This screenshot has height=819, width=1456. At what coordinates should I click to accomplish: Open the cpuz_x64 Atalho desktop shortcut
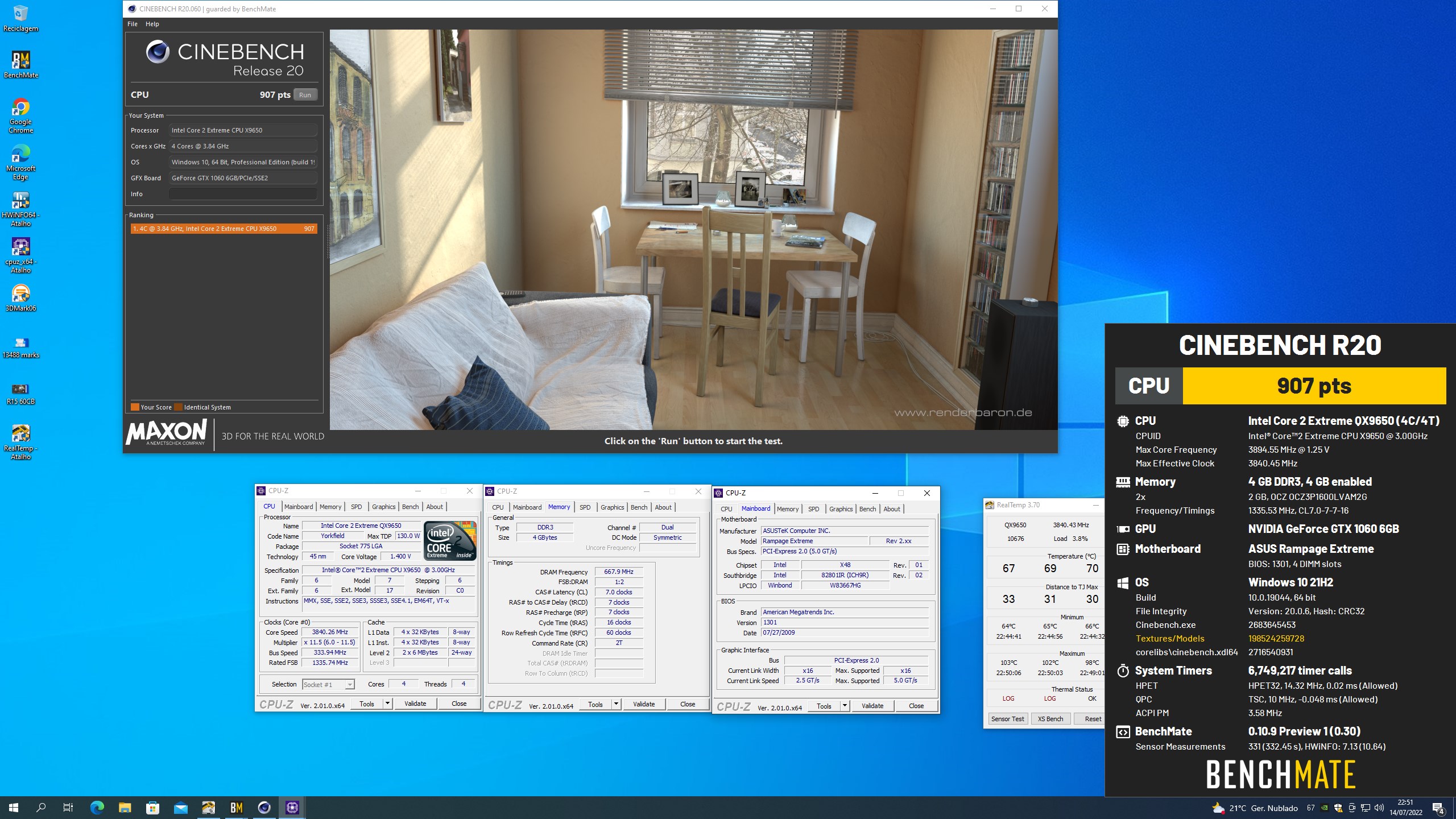pos(20,256)
